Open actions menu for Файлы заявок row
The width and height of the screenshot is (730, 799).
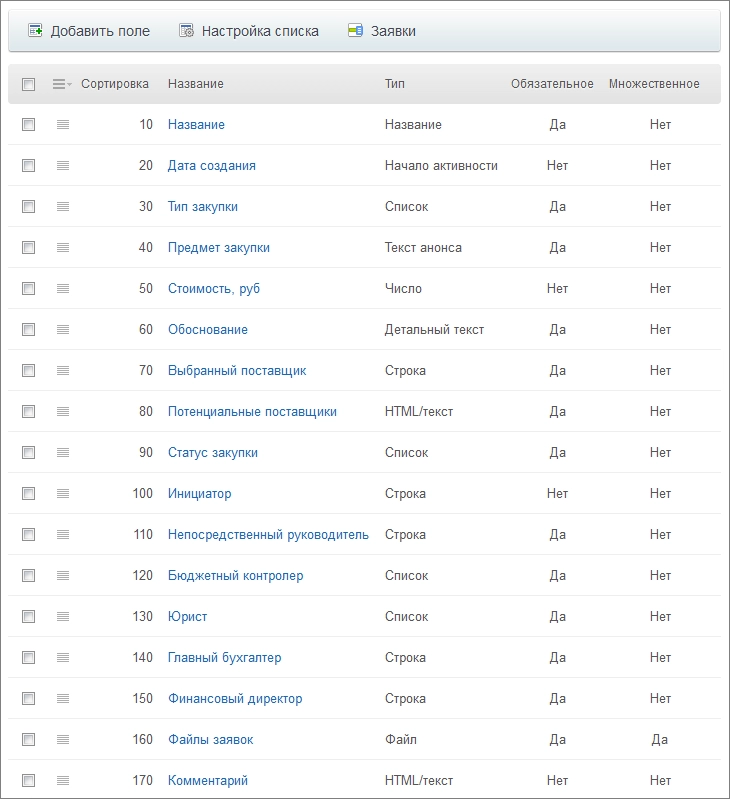(63, 740)
